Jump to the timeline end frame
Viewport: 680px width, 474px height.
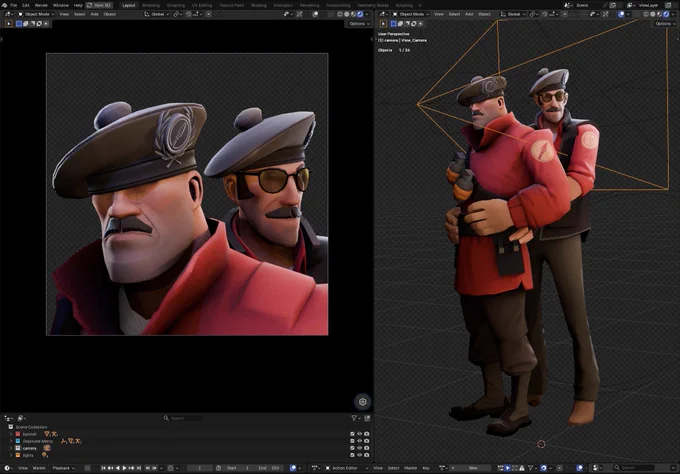coord(139,468)
